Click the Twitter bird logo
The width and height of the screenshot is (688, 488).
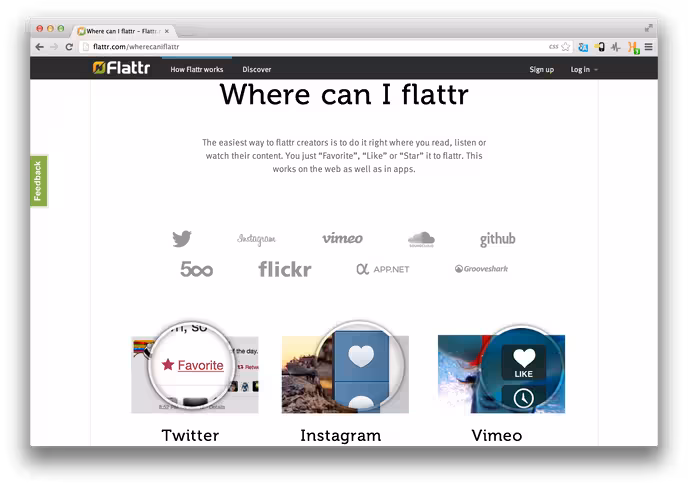point(182,239)
